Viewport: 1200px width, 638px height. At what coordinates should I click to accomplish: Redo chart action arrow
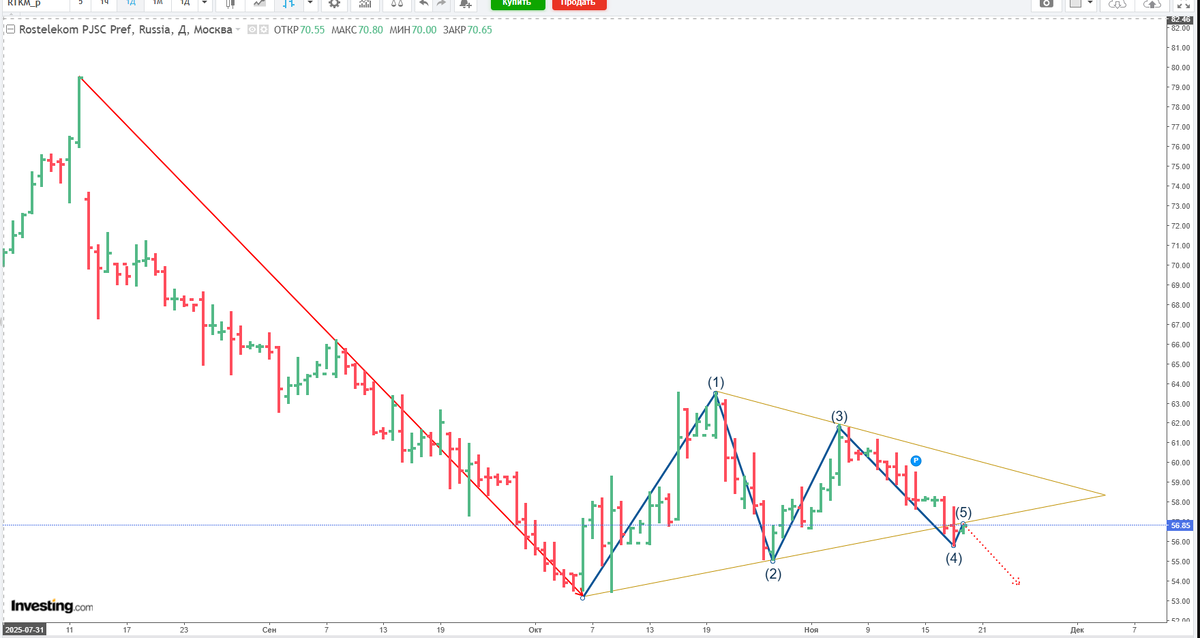tap(441, 4)
